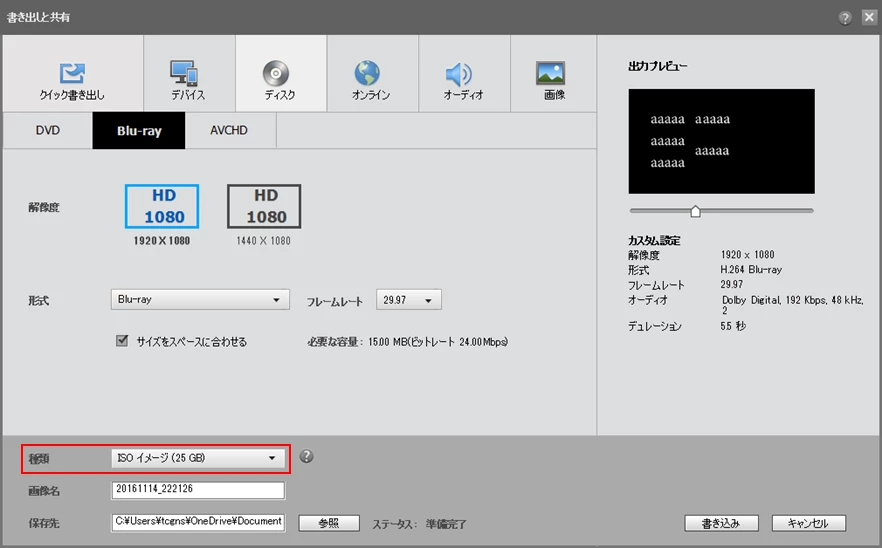Click the 書き込み (Burn) button

(x=721, y=523)
